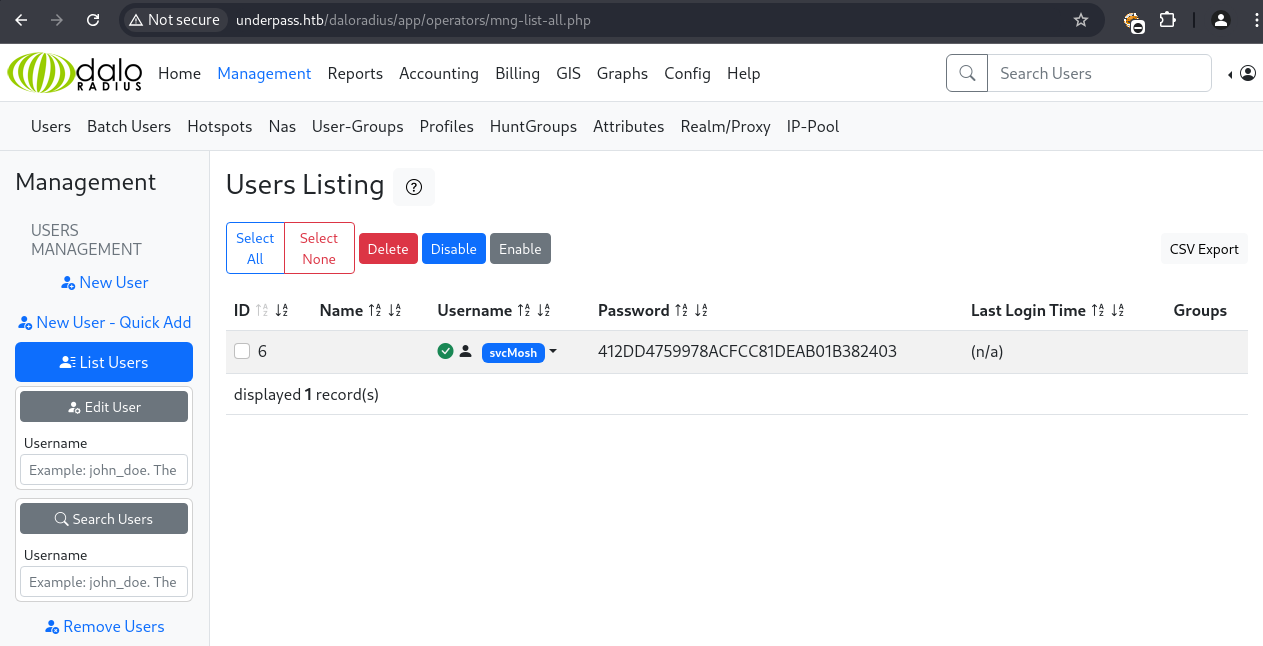Open browser extensions puzzle icon
Screen dimensions: 1263x646
(1167, 20)
